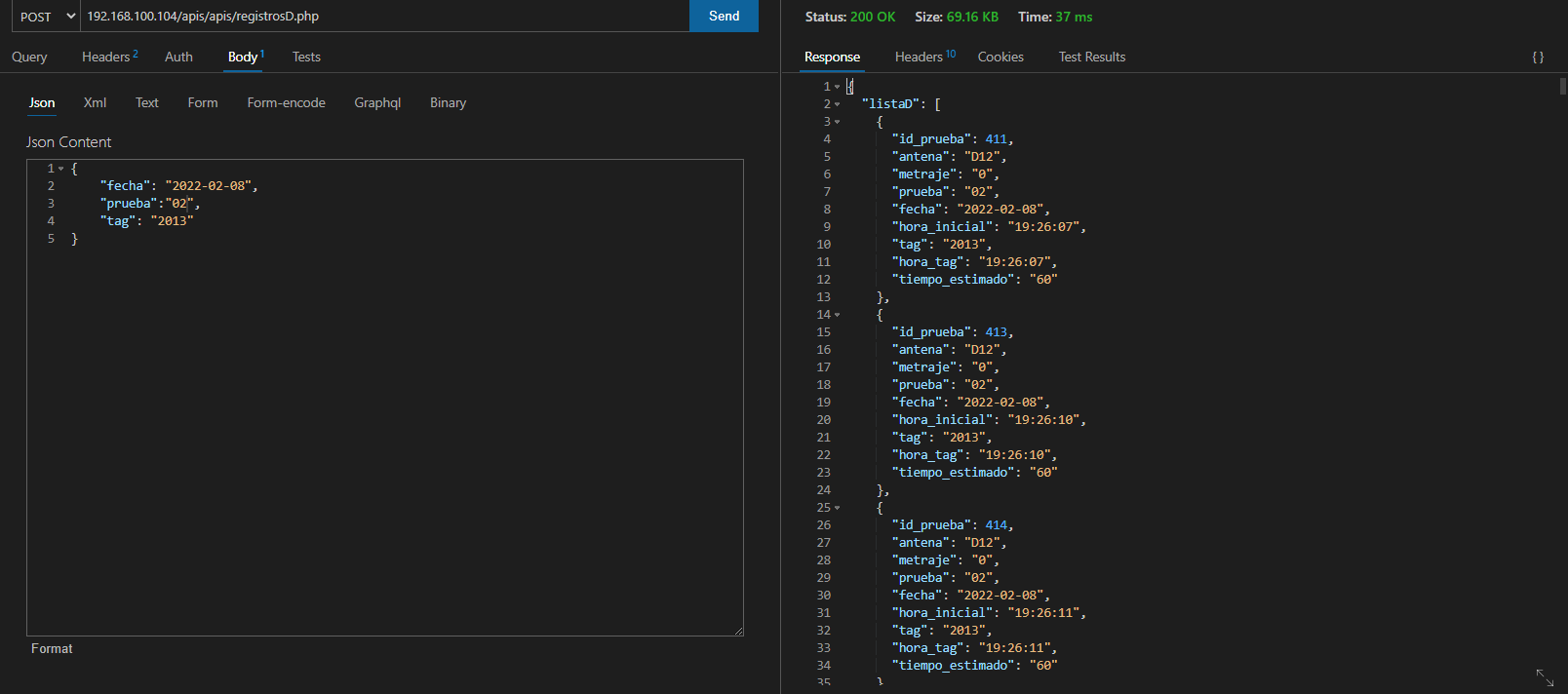Select the Xml body type
Image resolution: width=1568 pixels, height=694 pixels.
point(95,102)
